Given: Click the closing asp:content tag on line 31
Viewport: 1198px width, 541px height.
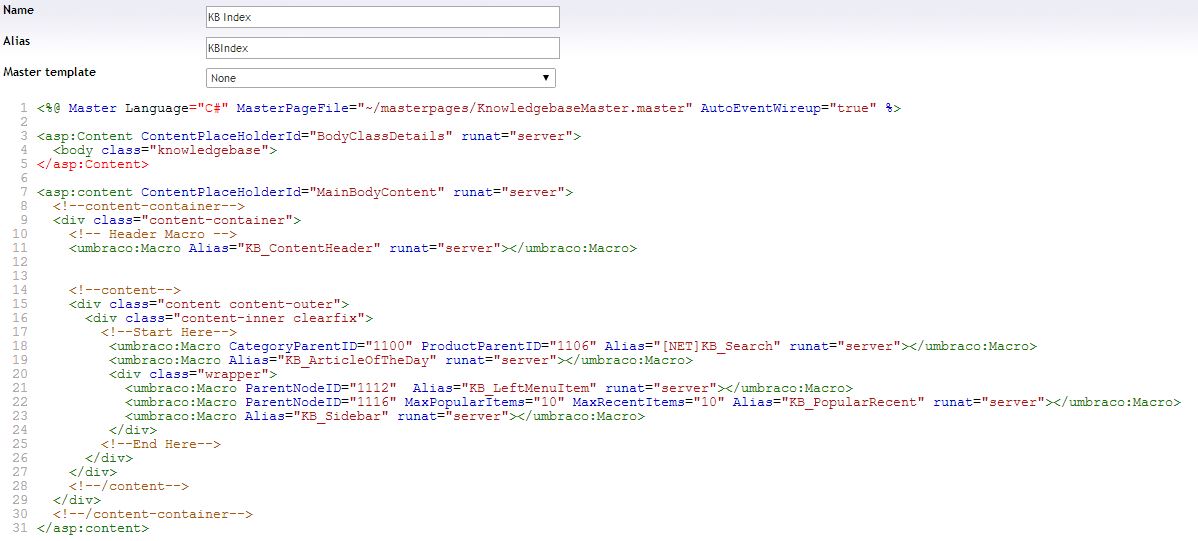Looking at the screenshot, I should coord(92,528).
